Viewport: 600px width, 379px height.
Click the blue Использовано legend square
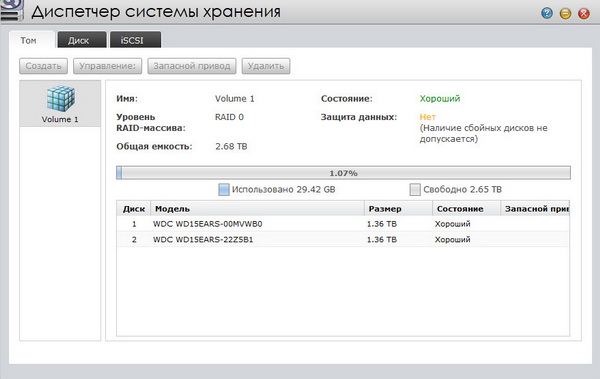(224, 189)
